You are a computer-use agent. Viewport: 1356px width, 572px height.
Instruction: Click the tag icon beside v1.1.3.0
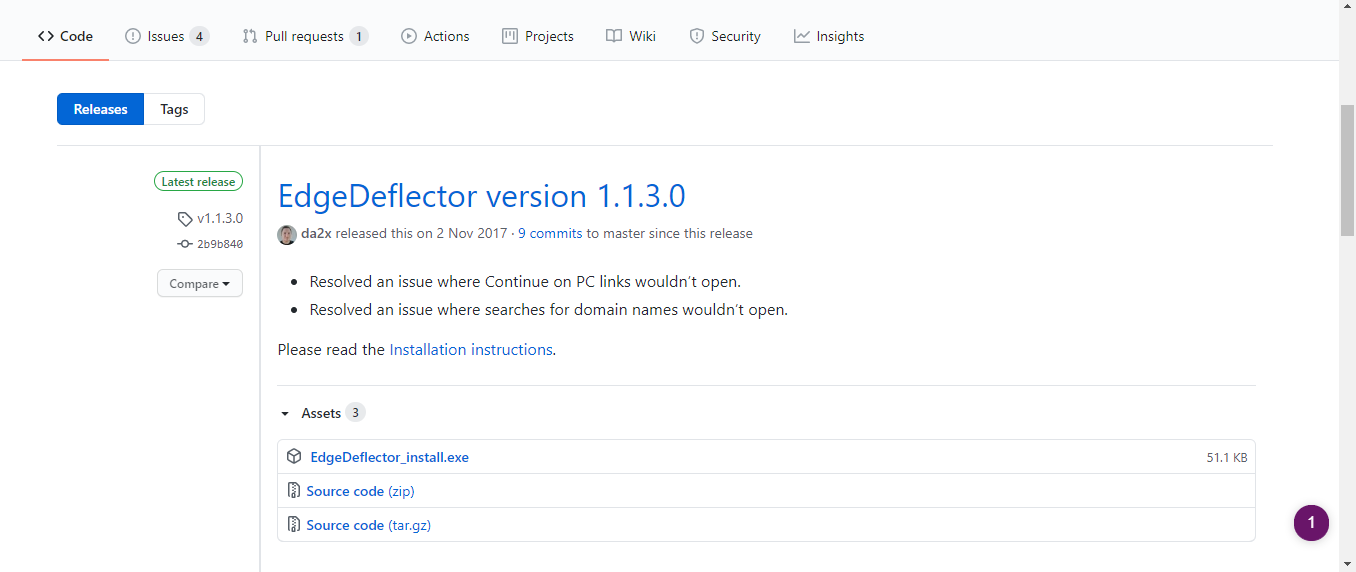[x=184, y=219]
